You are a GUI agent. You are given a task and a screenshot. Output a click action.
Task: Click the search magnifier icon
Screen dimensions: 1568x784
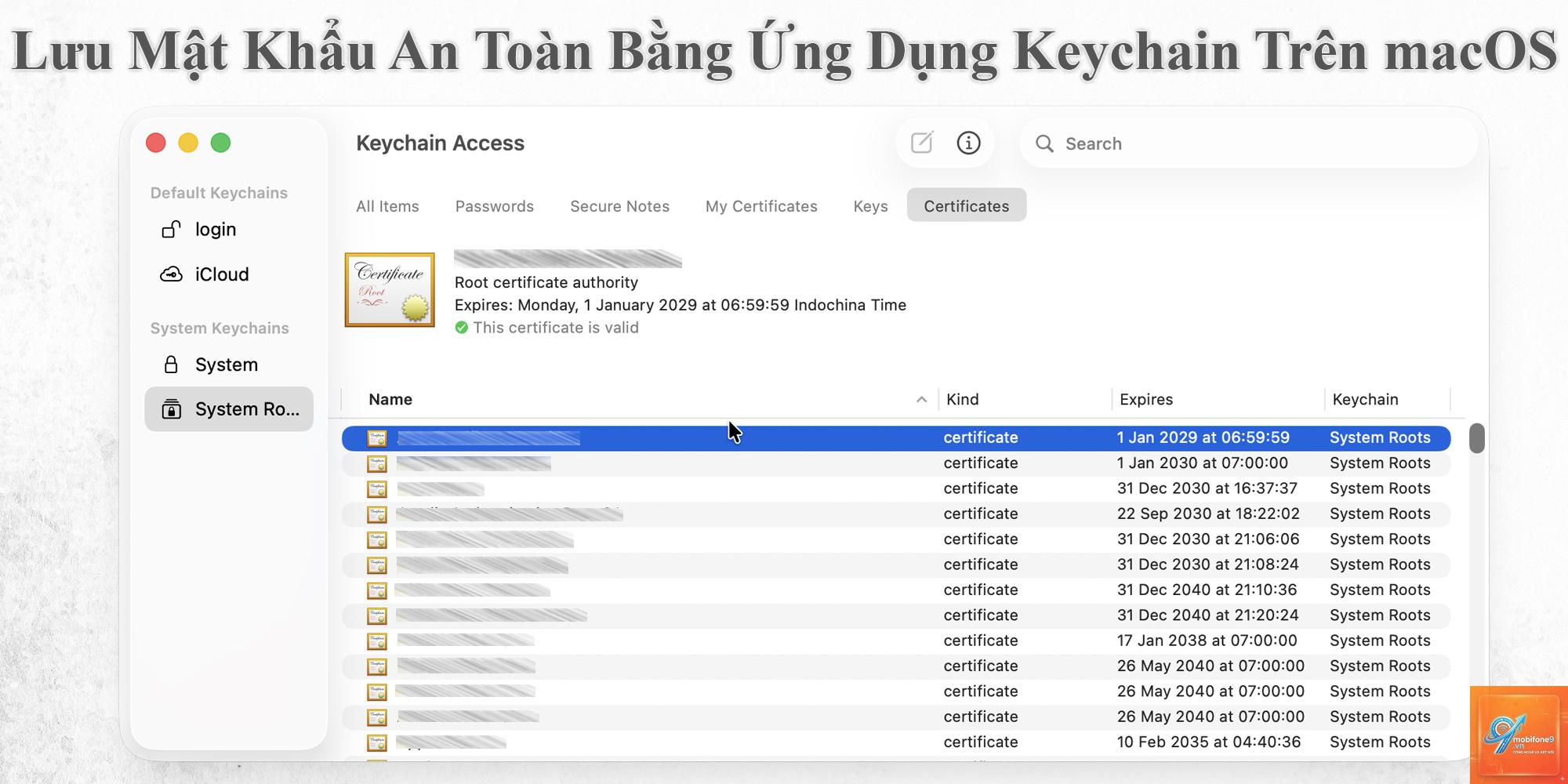click(x=1044, y=143)
